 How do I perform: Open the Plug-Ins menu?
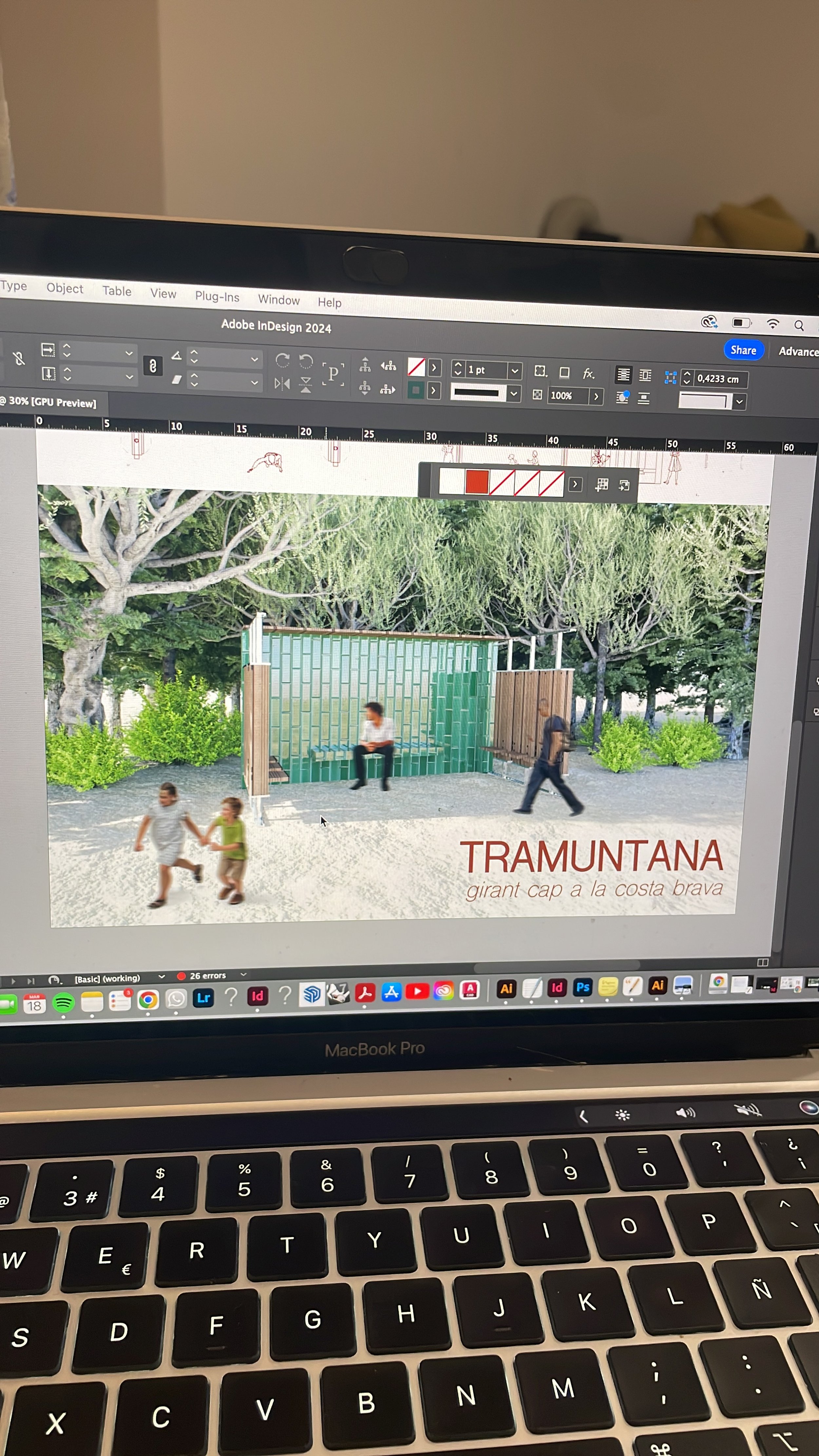point(217,296)
